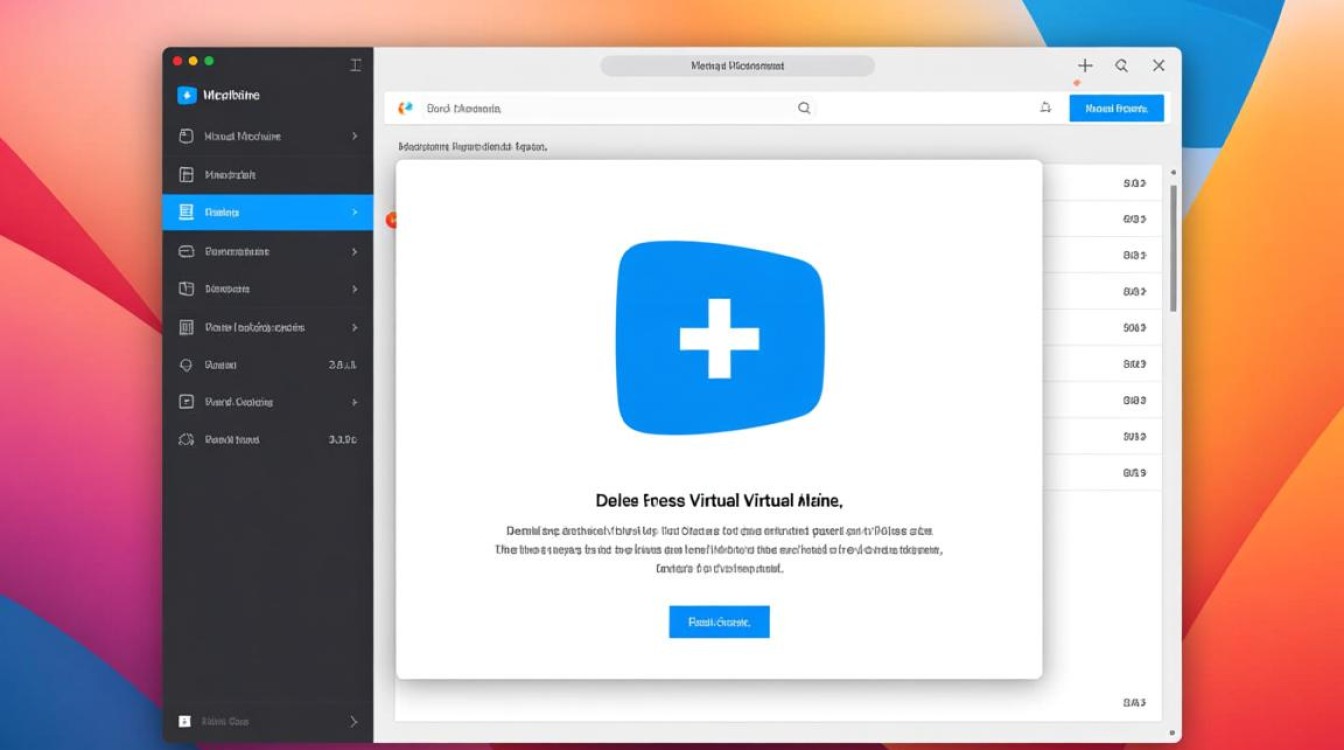Click the lightbulb-shaped icon in the sidebar
The height and width of the screenshot is (750, 1344).
pos(186,365)
